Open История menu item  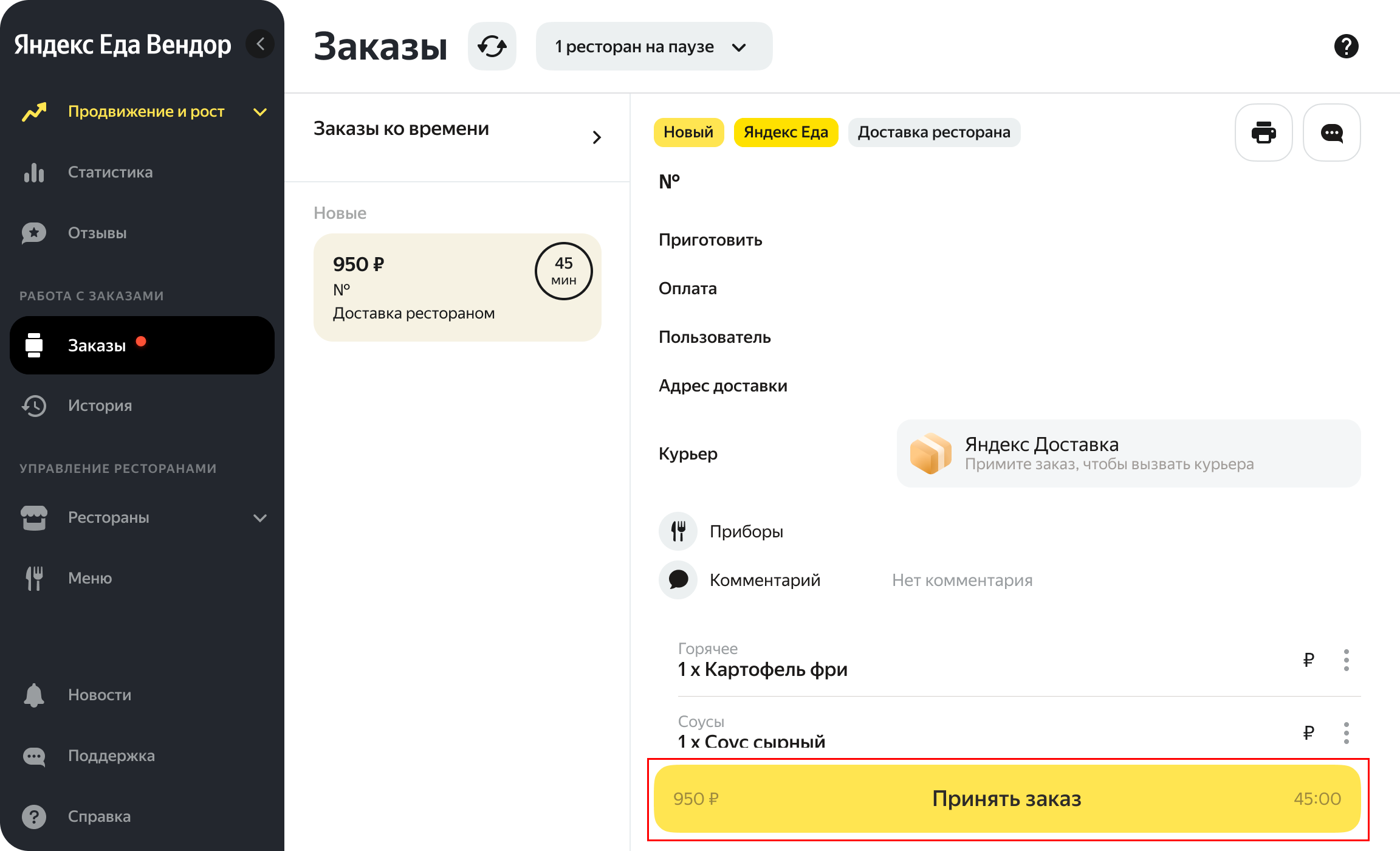coord(142,406)
